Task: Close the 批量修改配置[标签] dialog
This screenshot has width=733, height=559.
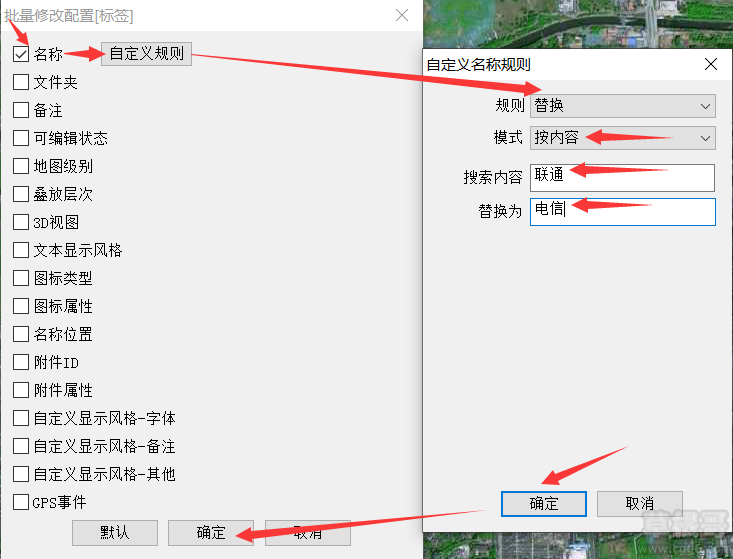Action: coord(402,15)
